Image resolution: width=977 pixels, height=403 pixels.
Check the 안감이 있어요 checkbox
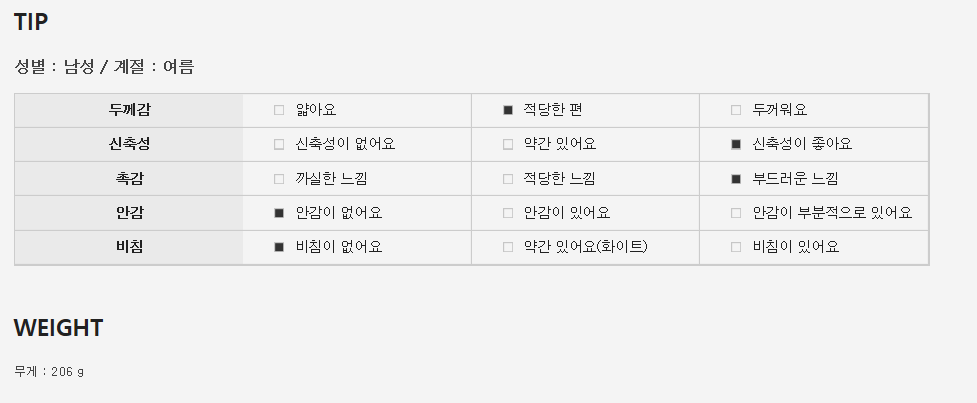[x=508, y=213]
